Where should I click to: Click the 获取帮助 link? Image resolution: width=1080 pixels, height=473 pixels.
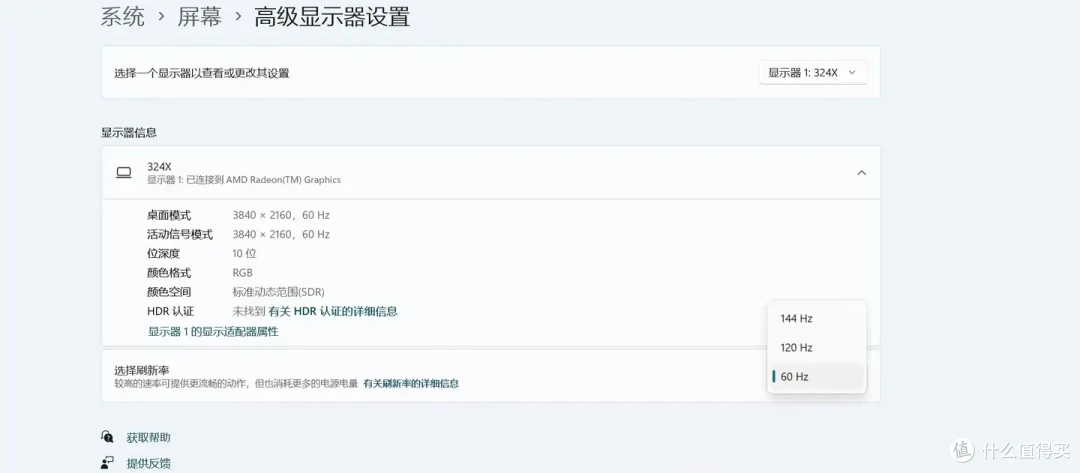pyautogui.click(x=148, y=437)
